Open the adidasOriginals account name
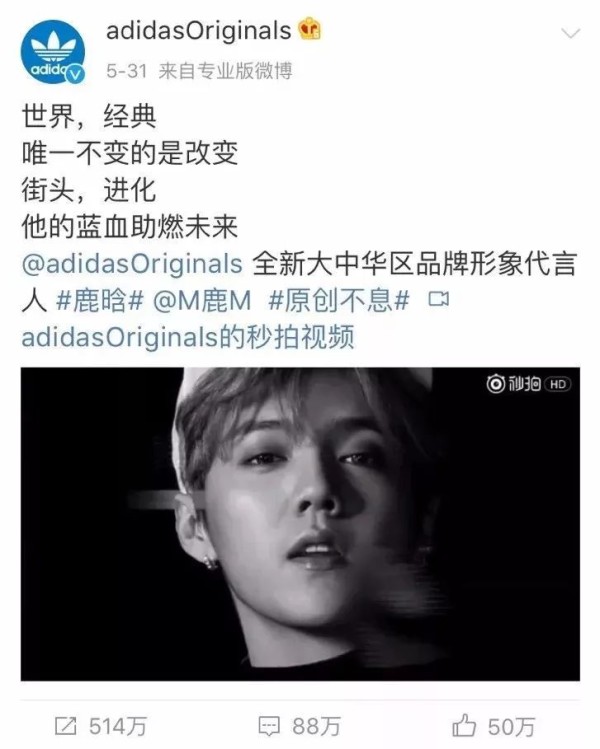This screenshot has width=600, height=749. coord(198,31)
